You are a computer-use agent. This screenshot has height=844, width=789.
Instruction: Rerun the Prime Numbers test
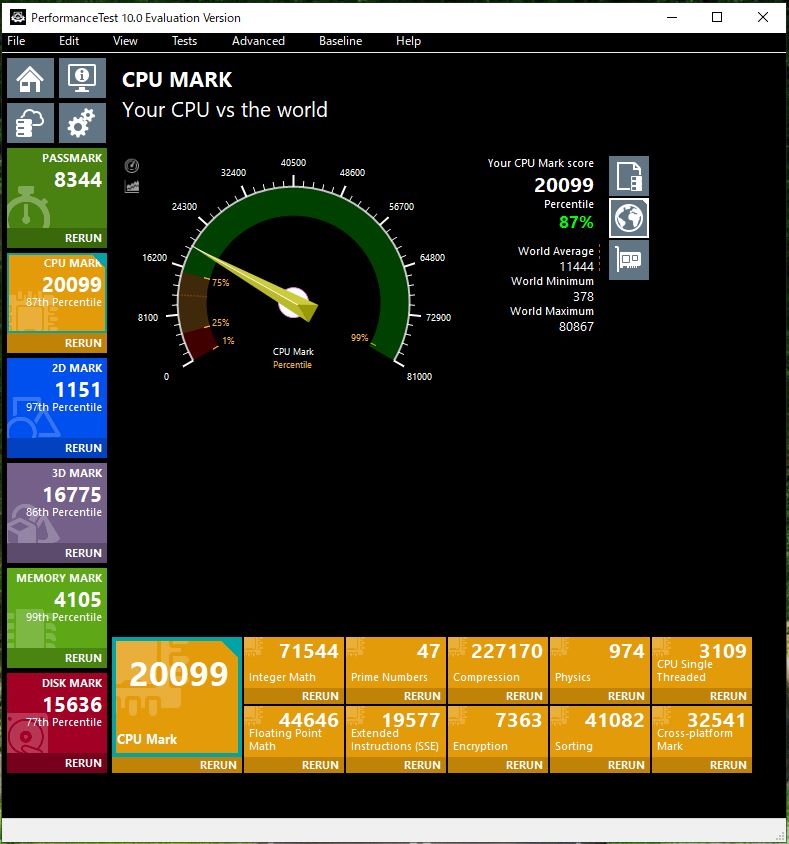[x=422, y=696]
